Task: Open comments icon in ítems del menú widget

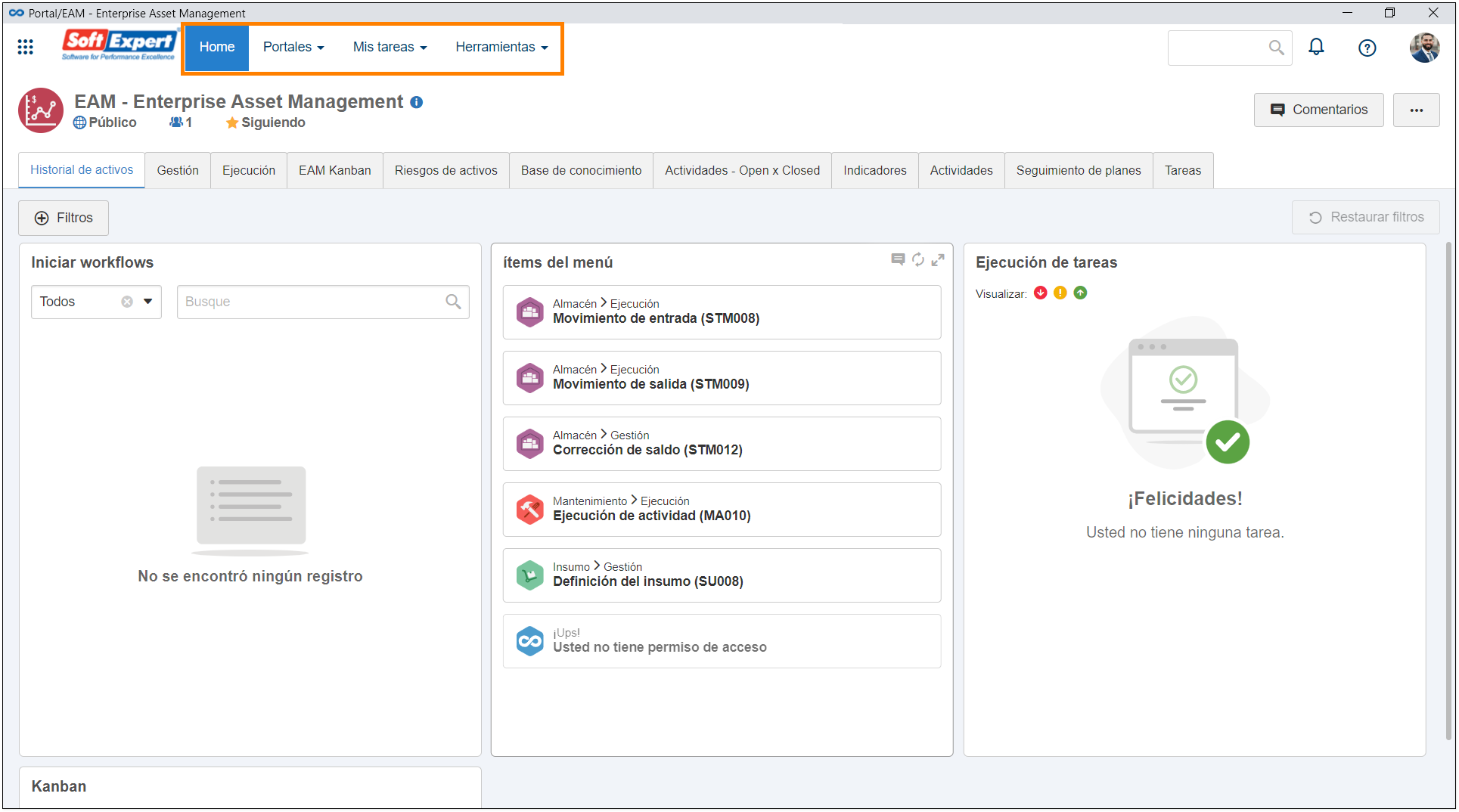Action: pyautogui.click(x=898, y=260)
